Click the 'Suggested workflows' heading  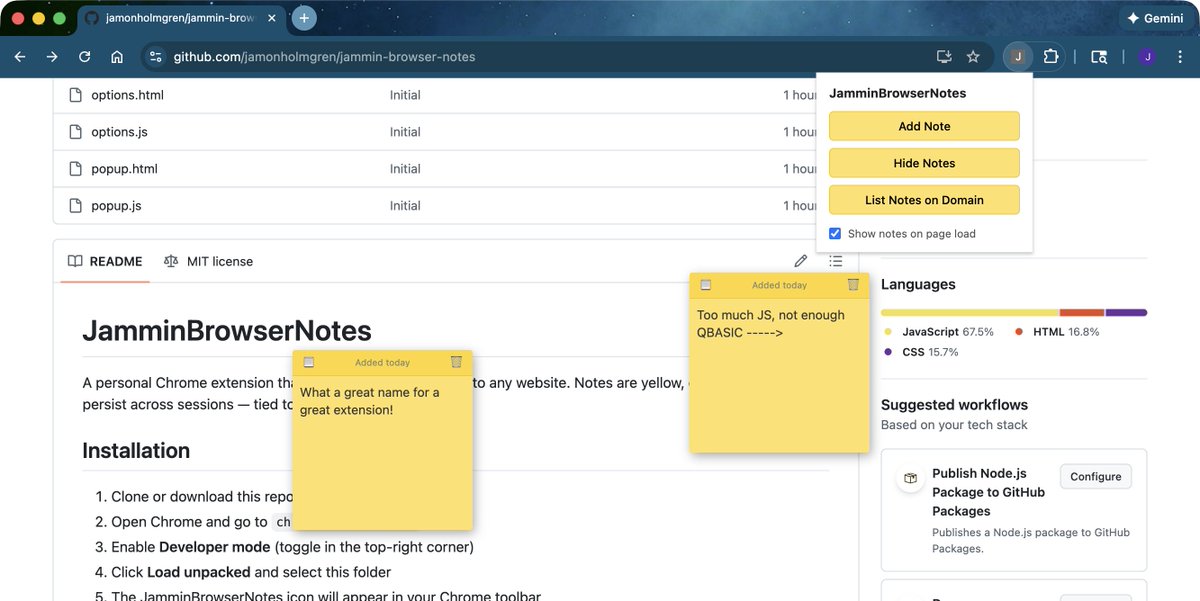pos(954,405)
